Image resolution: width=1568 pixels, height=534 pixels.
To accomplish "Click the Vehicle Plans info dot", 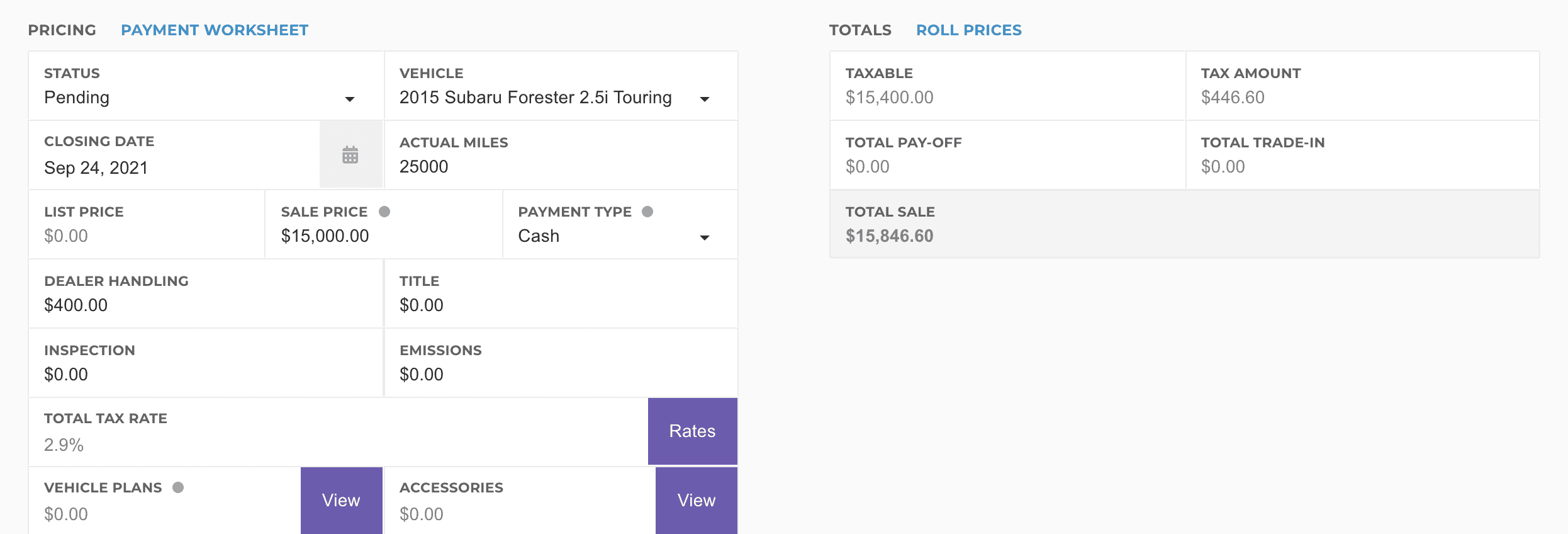I will pyautogui.click(x=178, y=487).
